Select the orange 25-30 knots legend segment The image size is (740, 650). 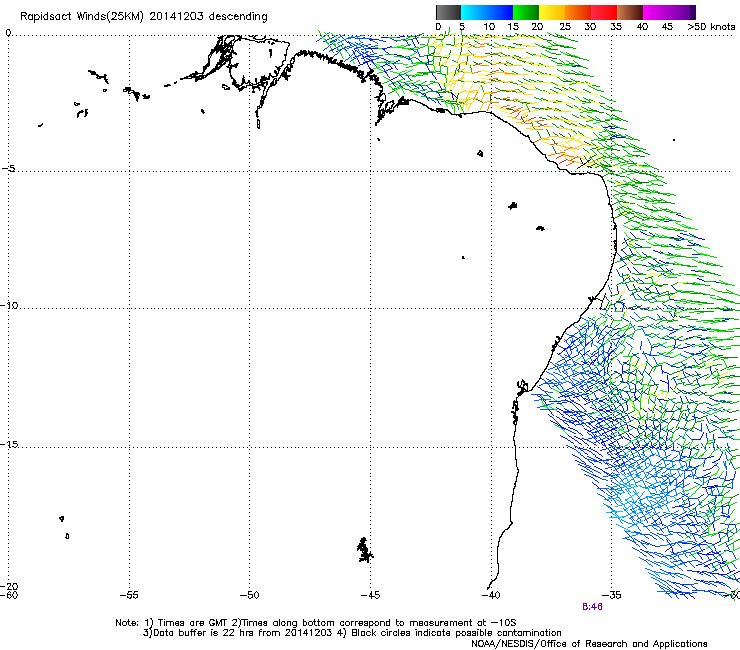578,12
